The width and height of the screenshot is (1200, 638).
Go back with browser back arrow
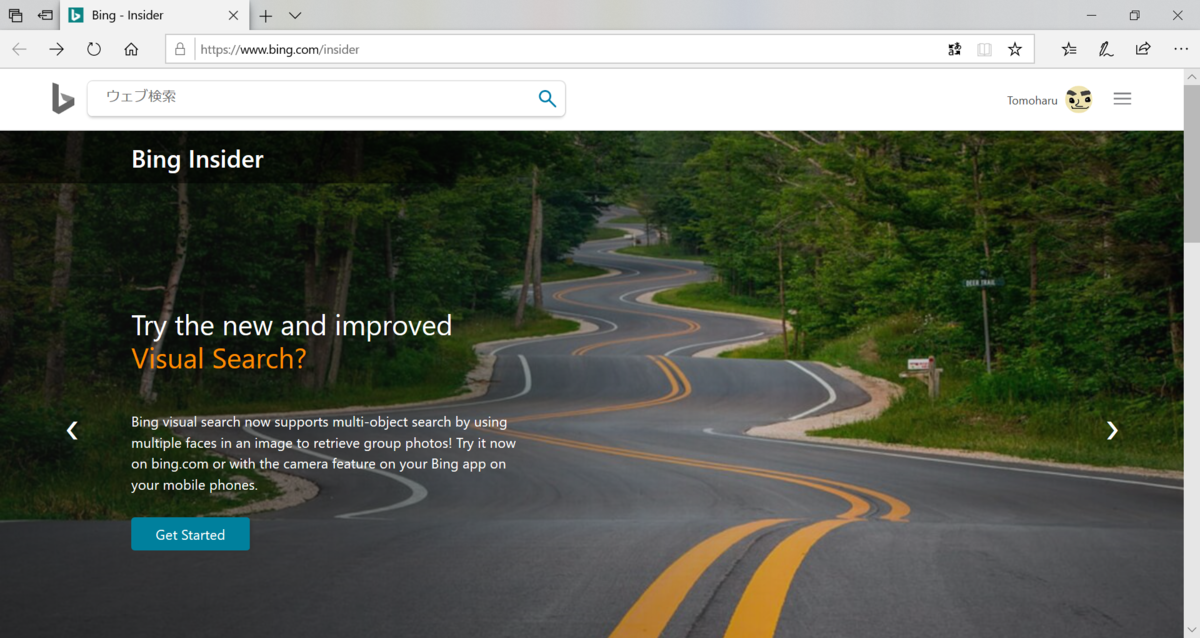coord(19,49)
